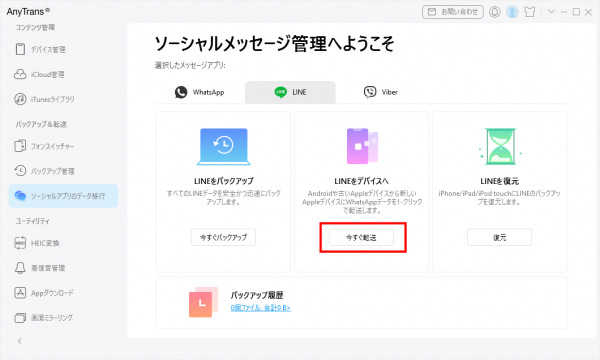600x360 pixels.
Task: Open iCloud管理 cloud icon entry
Action: [39, 74]
